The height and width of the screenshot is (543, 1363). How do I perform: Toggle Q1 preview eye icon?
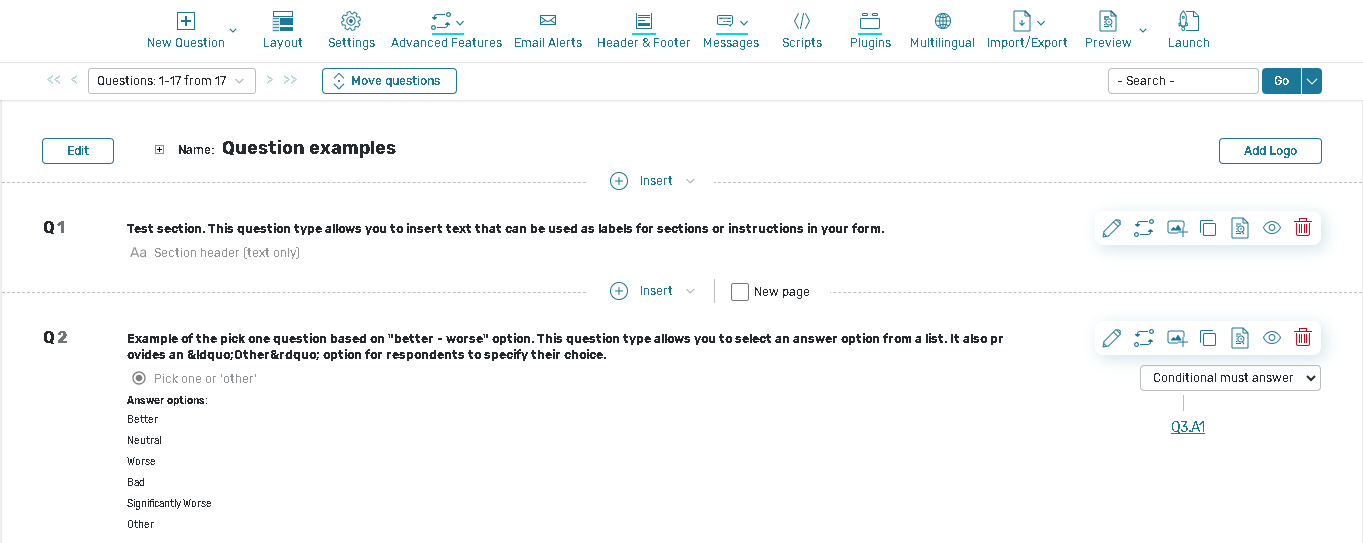click(1271, 228)
